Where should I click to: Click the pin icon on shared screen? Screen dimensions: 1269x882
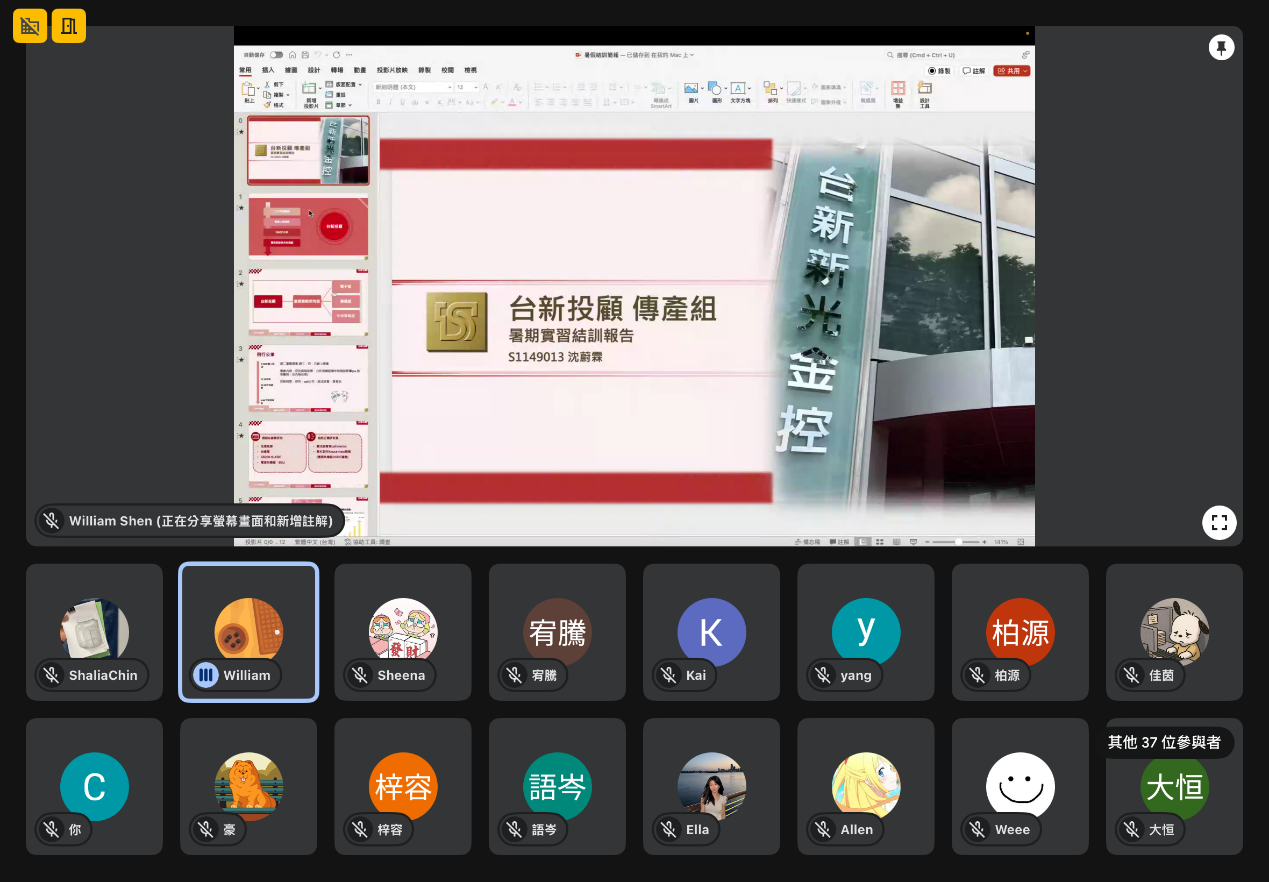coord(1220,47)
